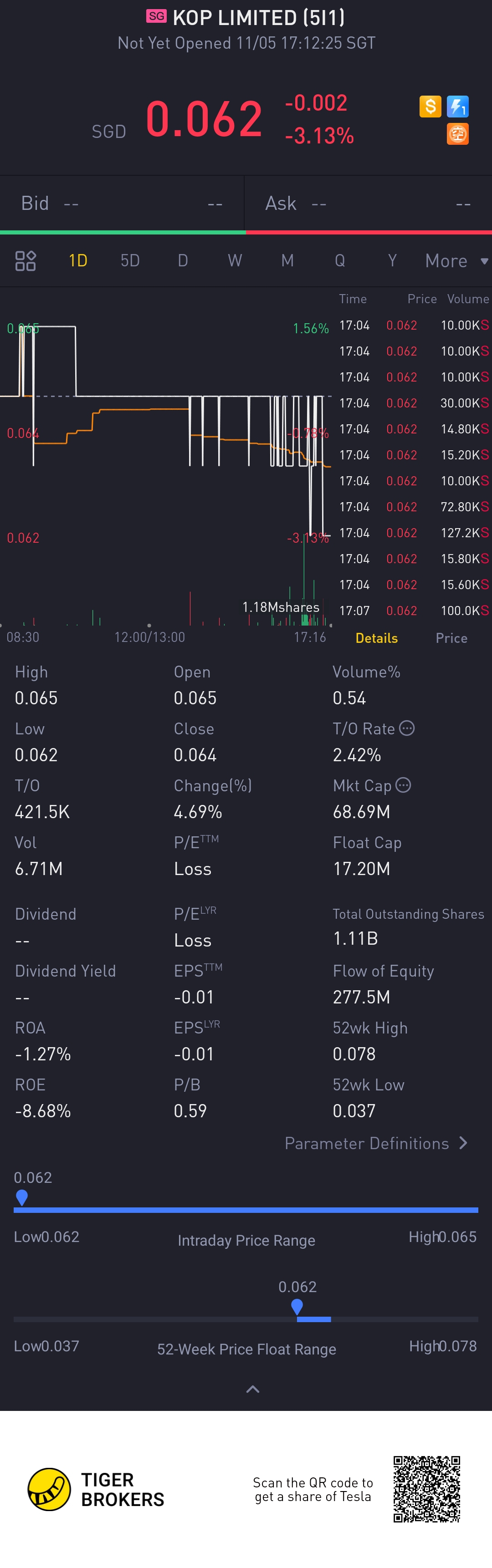Switch to the Price tab

451,638
